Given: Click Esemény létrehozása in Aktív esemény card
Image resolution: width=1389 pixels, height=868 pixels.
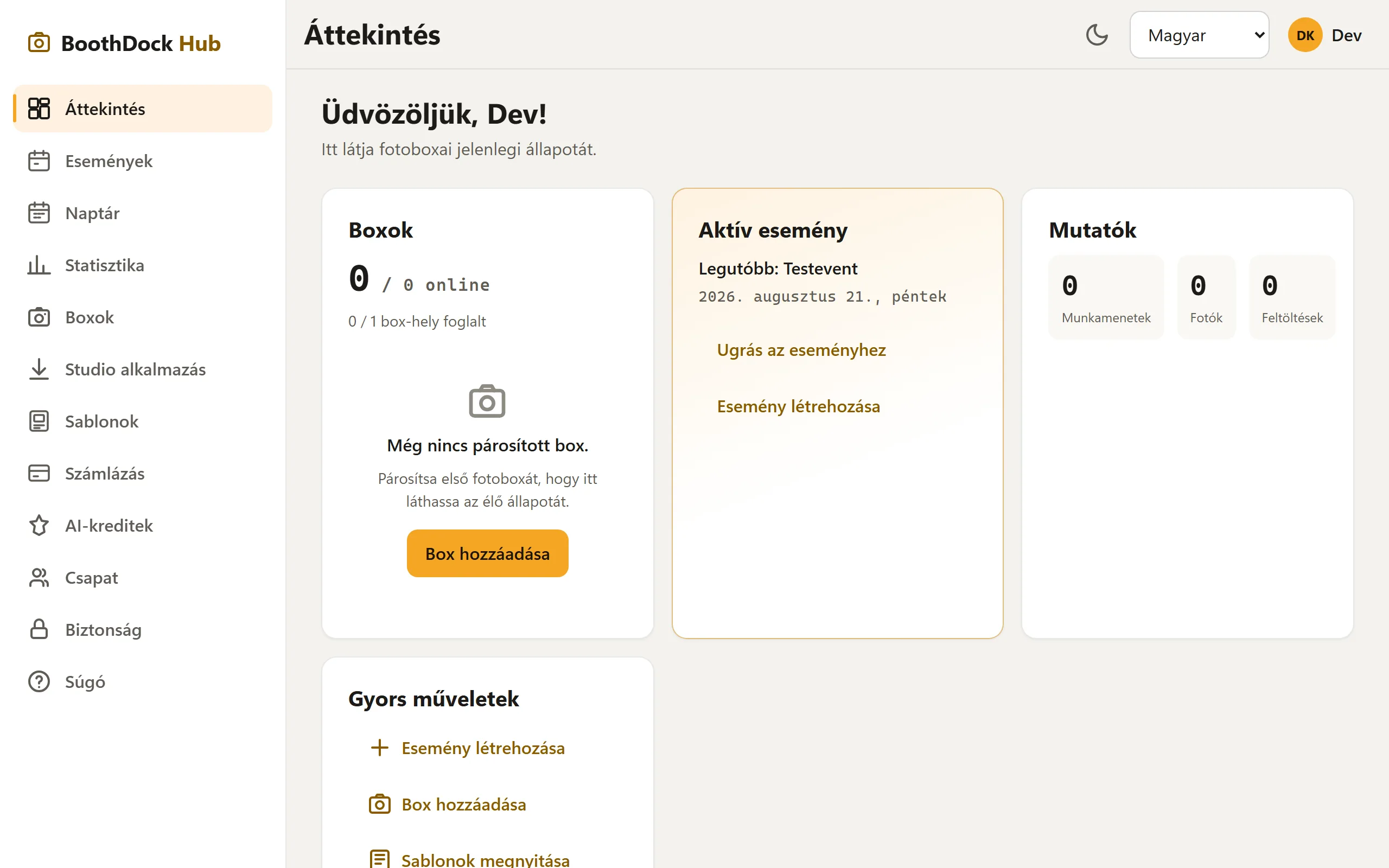Looking at the screenshot, I should click(798, 406).
